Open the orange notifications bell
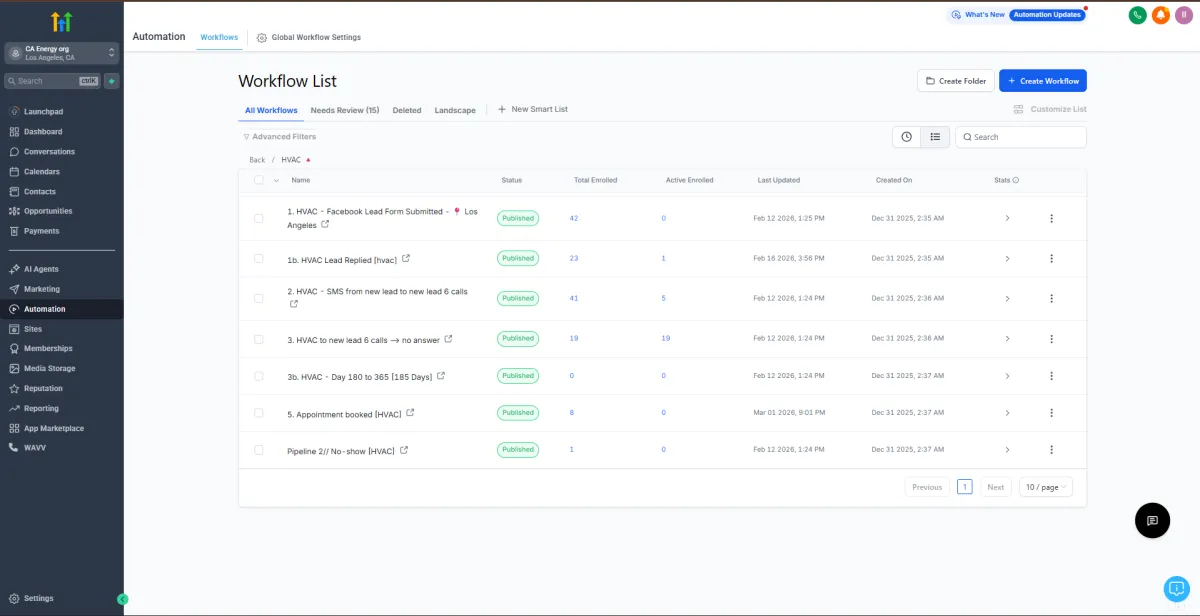The width and height of the screenshot is (1200, 616). pyautogui.click(x=1160, y=15)
